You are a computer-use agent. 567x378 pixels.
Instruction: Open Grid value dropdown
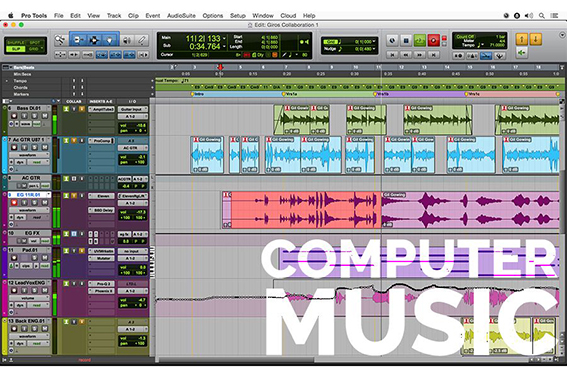coord(374,42)
